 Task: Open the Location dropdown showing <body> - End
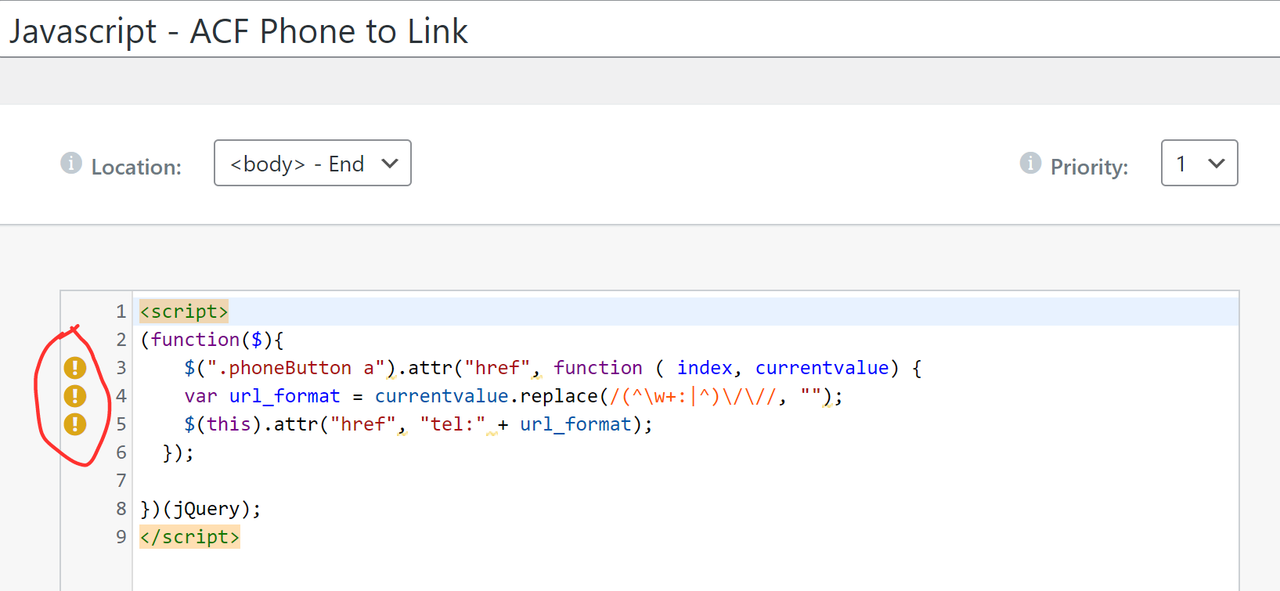313,163
